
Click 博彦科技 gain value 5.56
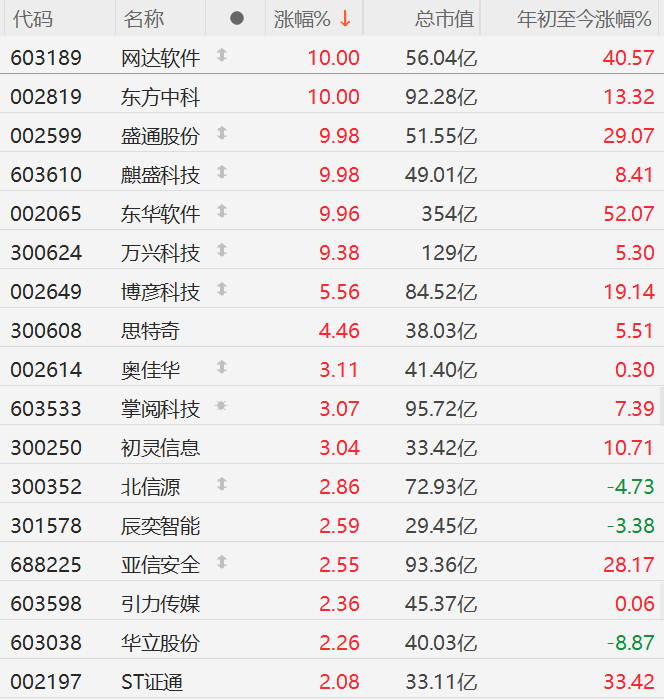pyautogui.click(x=339, y=292)
